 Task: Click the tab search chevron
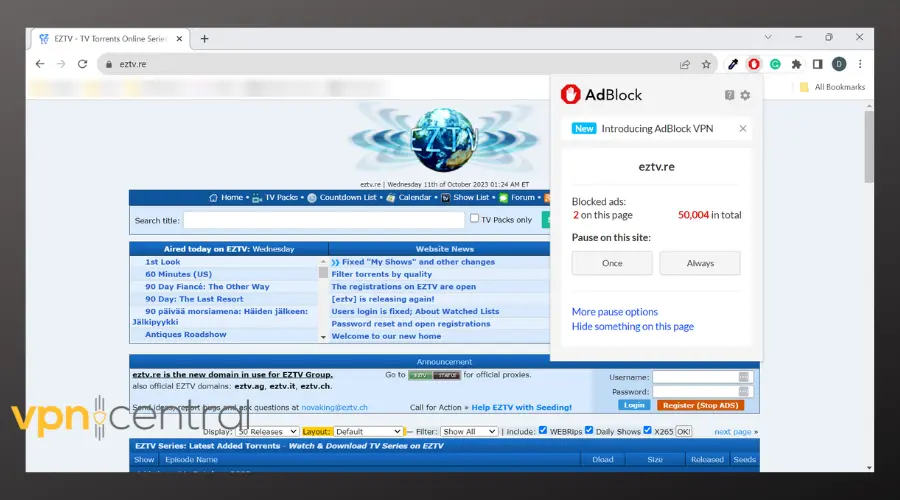pos(767,37)
